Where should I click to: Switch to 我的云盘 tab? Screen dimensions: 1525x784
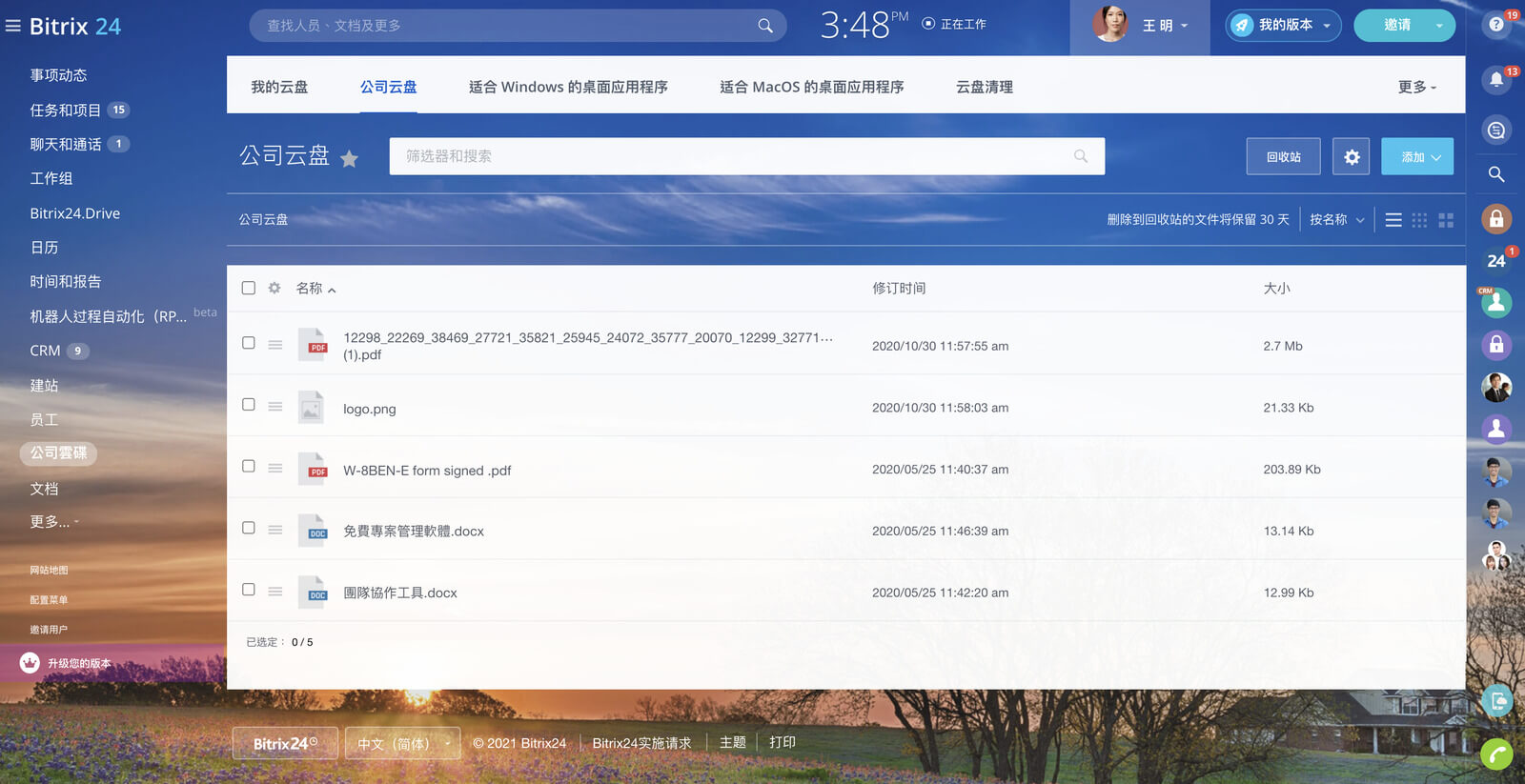pyautogui.click(x=279, y=87)
